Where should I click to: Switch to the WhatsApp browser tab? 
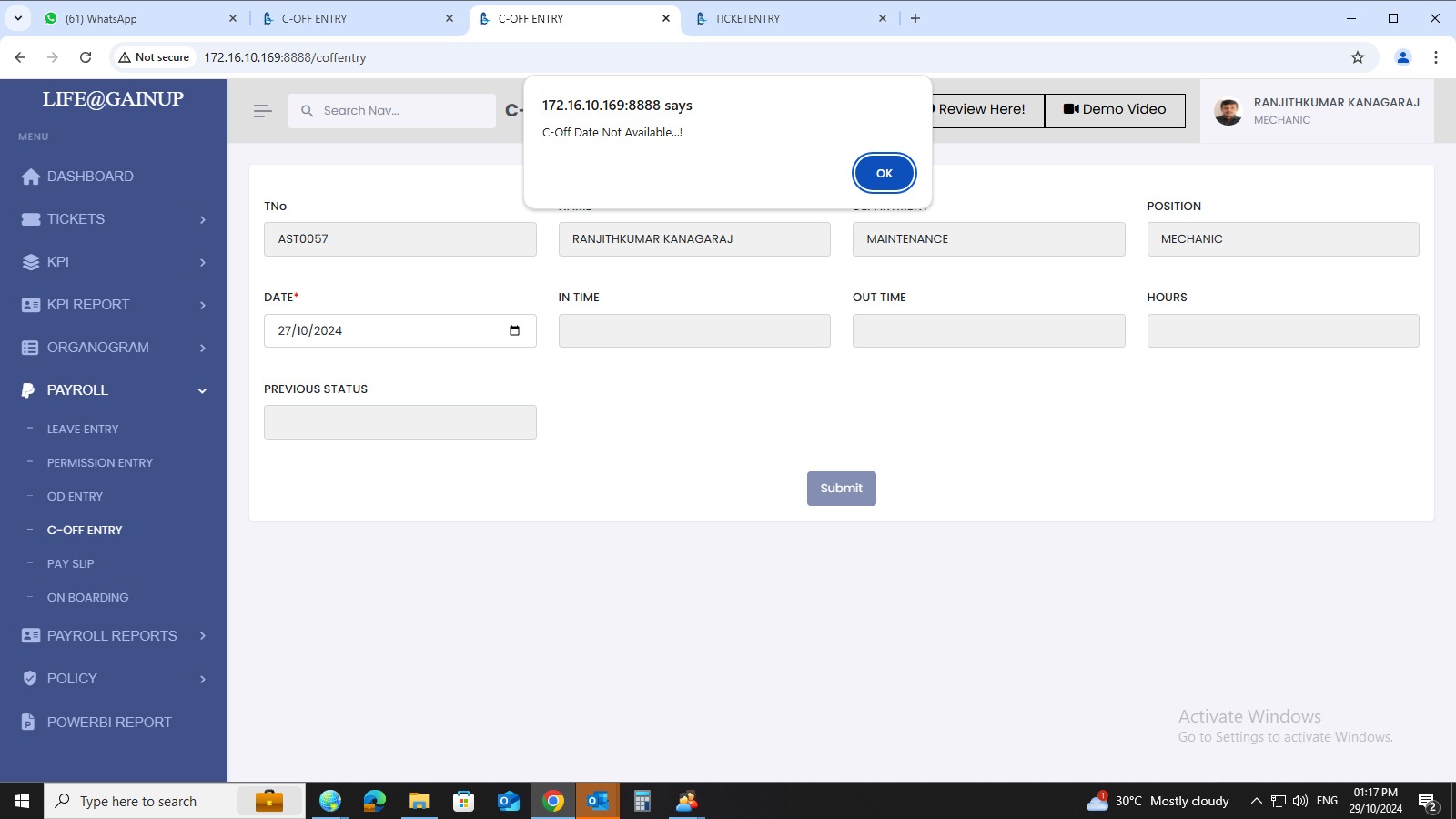136,18
